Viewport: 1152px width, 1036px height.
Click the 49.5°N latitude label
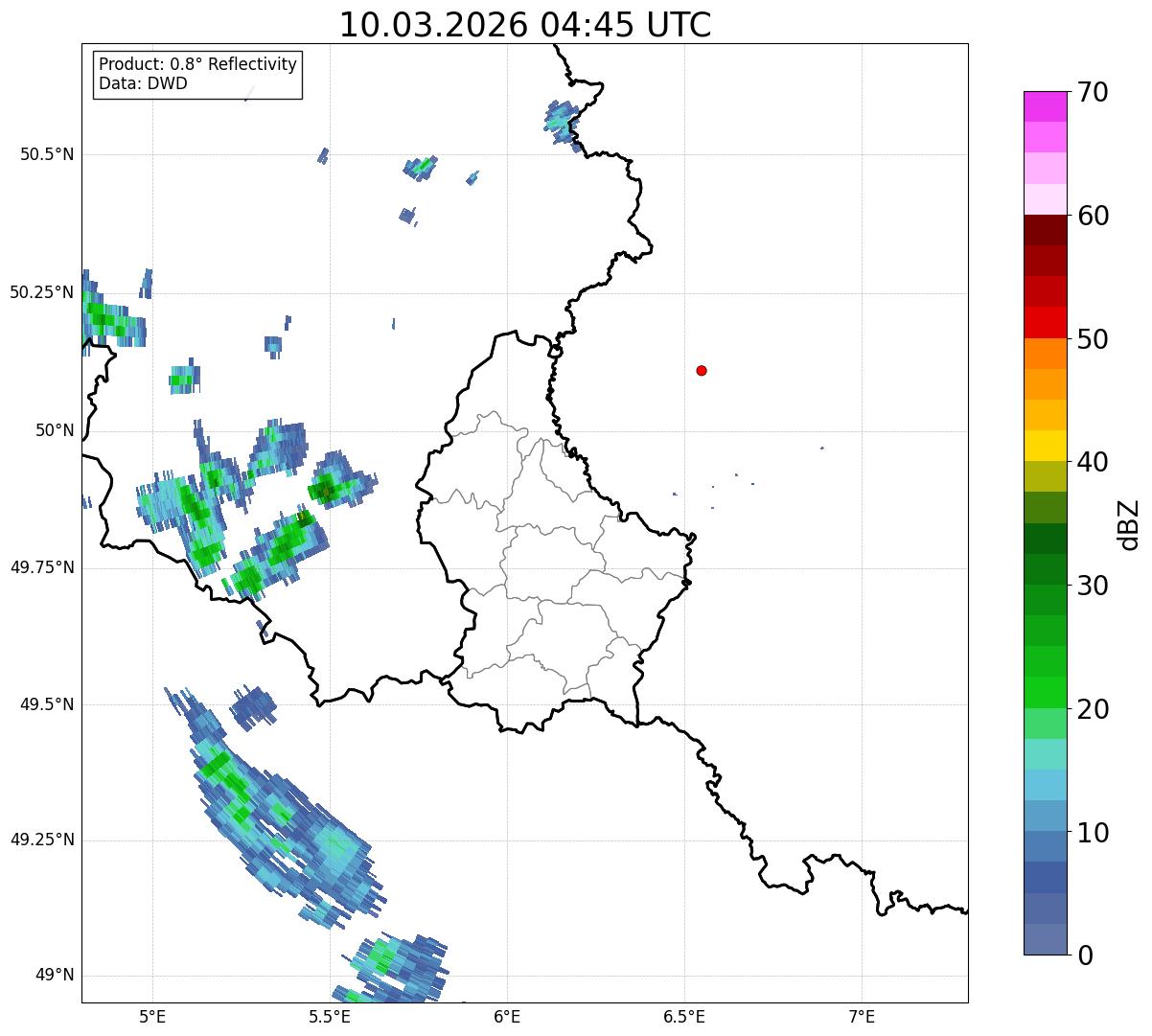[47, 704]
